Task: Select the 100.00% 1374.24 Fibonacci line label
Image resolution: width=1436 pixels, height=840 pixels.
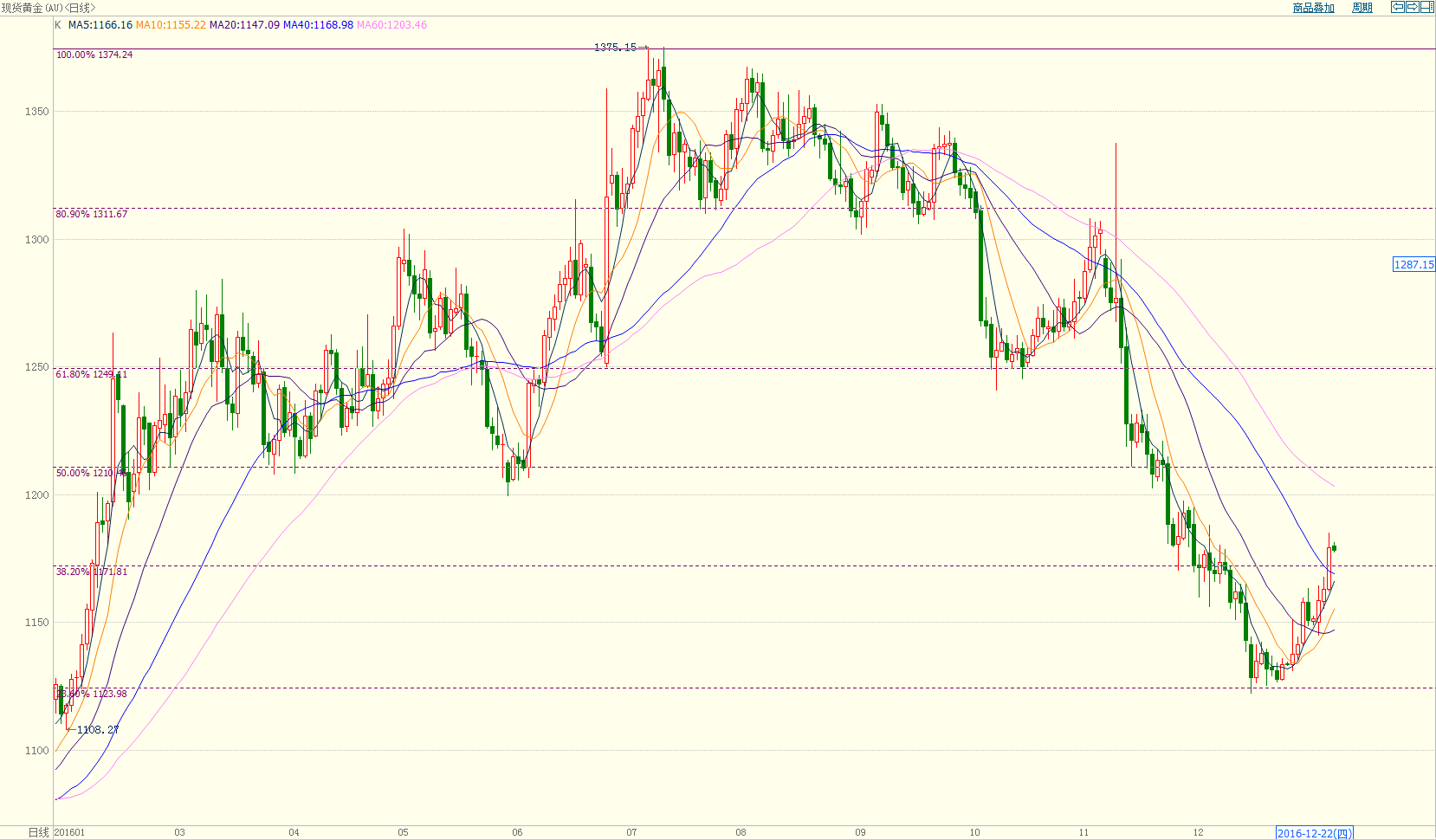Action: pyautogui.click(x=94, y=55)
